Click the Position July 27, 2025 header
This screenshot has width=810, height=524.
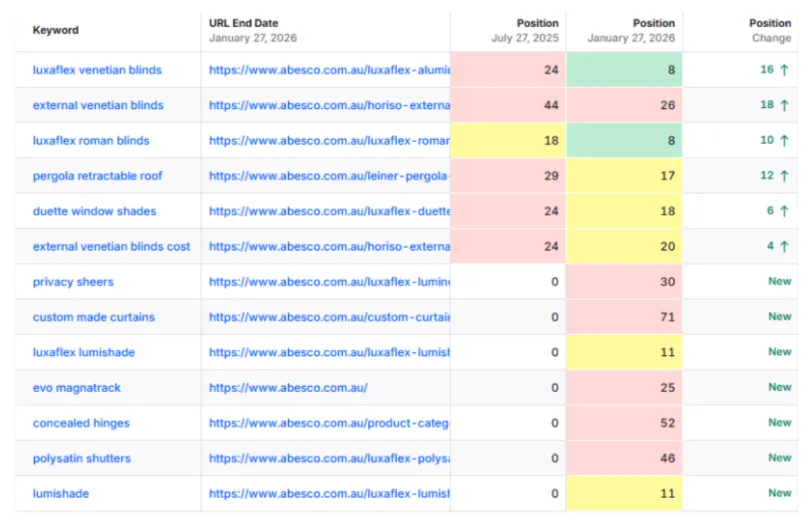[525, 30]
